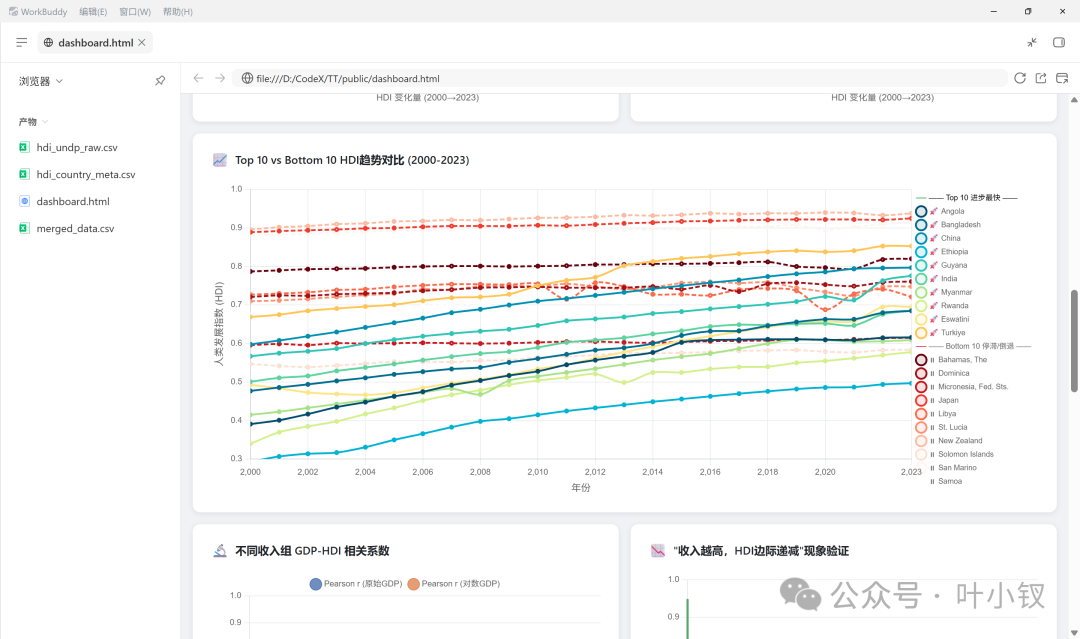
Task: Pin the browser side panel
Action: point(160,81)
